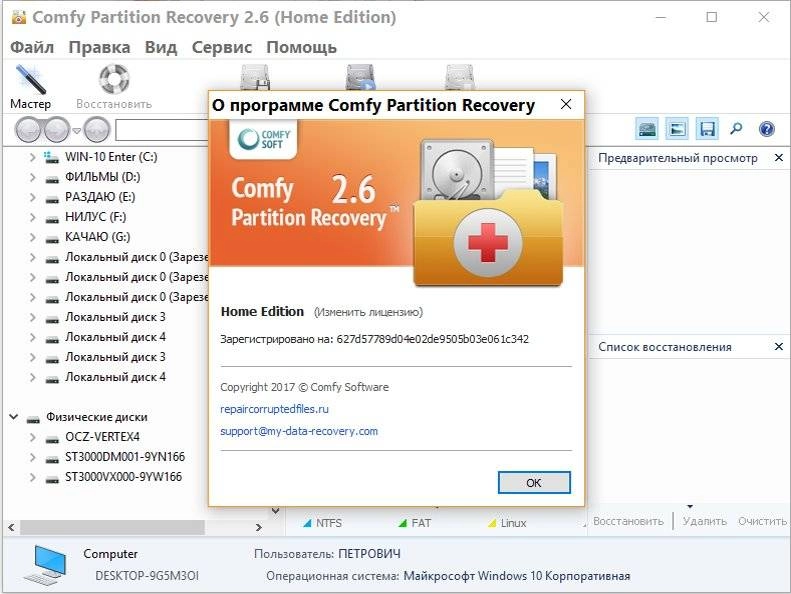Click the tree horizontal scrollbar thumb

[112, 528]
